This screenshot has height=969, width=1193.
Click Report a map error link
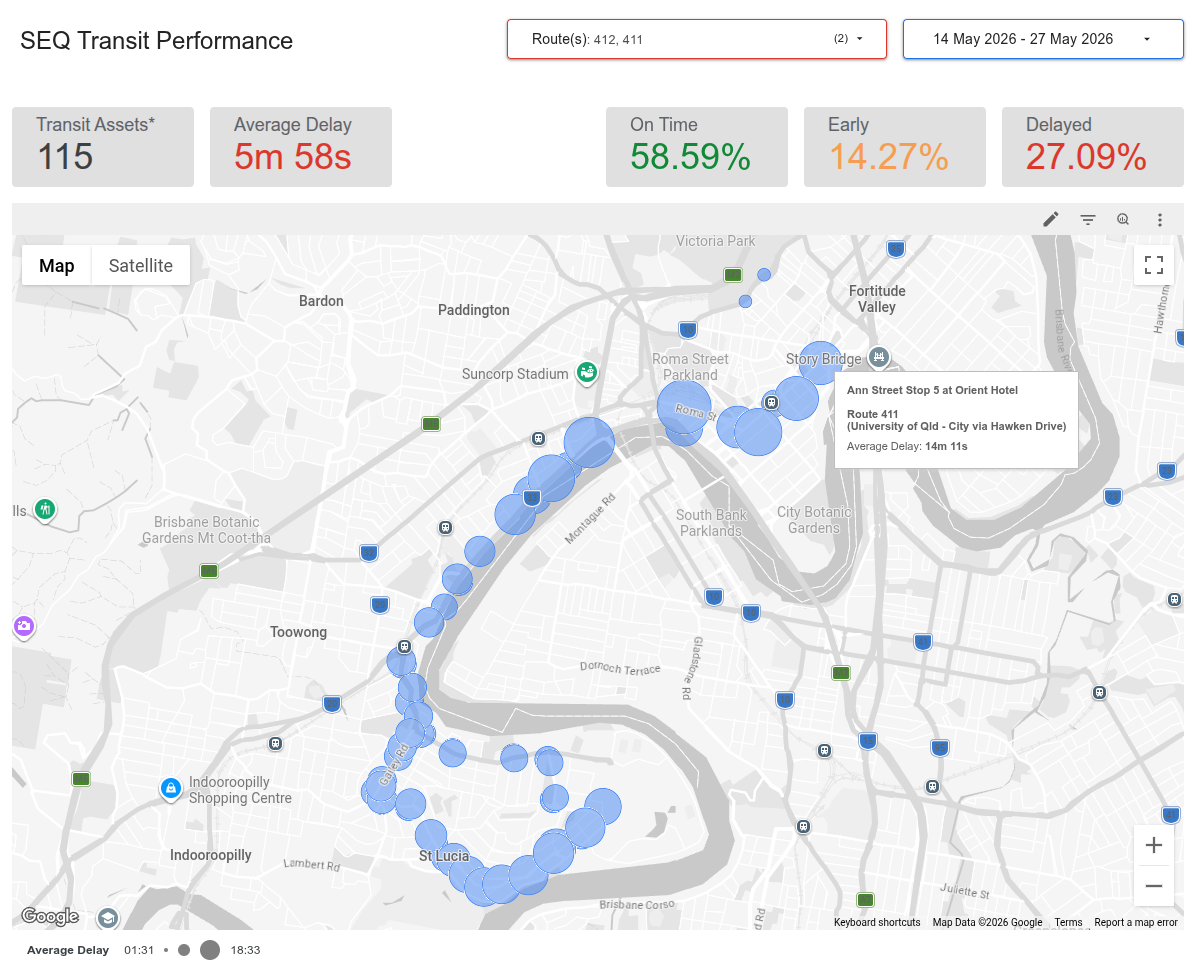click(x=1135, y=922)
